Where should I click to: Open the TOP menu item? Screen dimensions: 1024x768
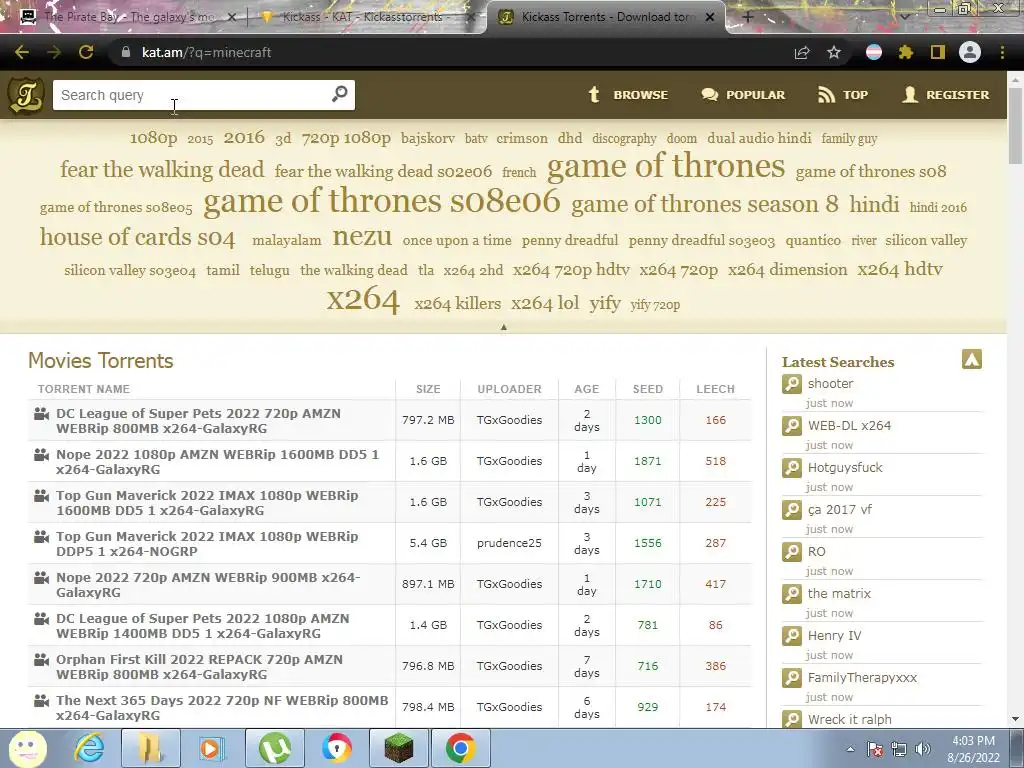pos(843,95)
